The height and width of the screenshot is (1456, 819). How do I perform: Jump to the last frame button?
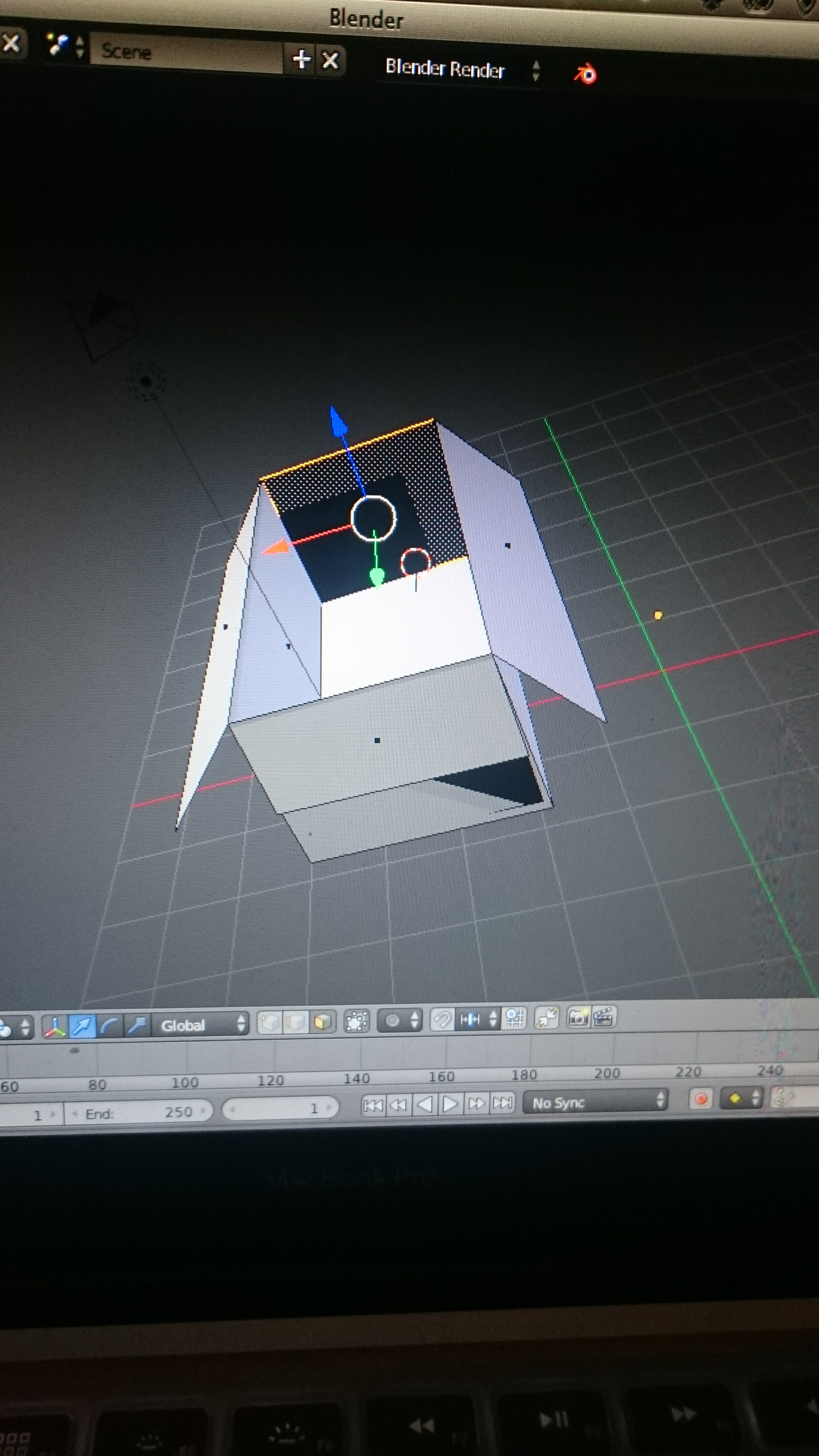click(x=502, y=1103)
